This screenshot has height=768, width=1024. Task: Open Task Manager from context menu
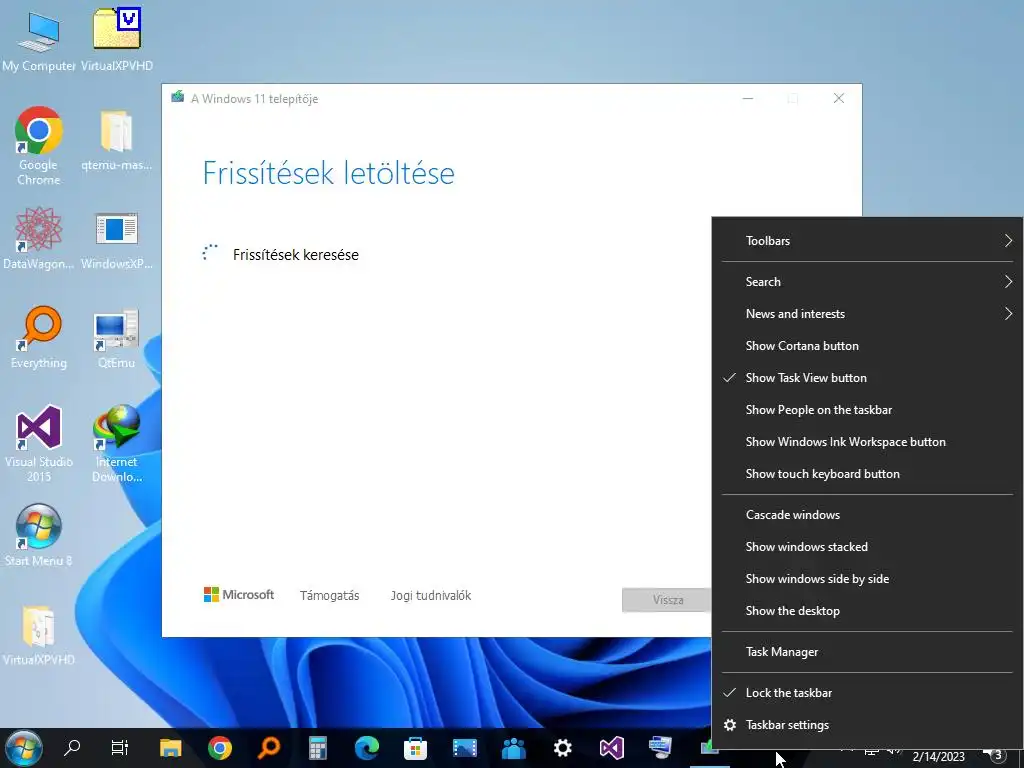point(867,652)
